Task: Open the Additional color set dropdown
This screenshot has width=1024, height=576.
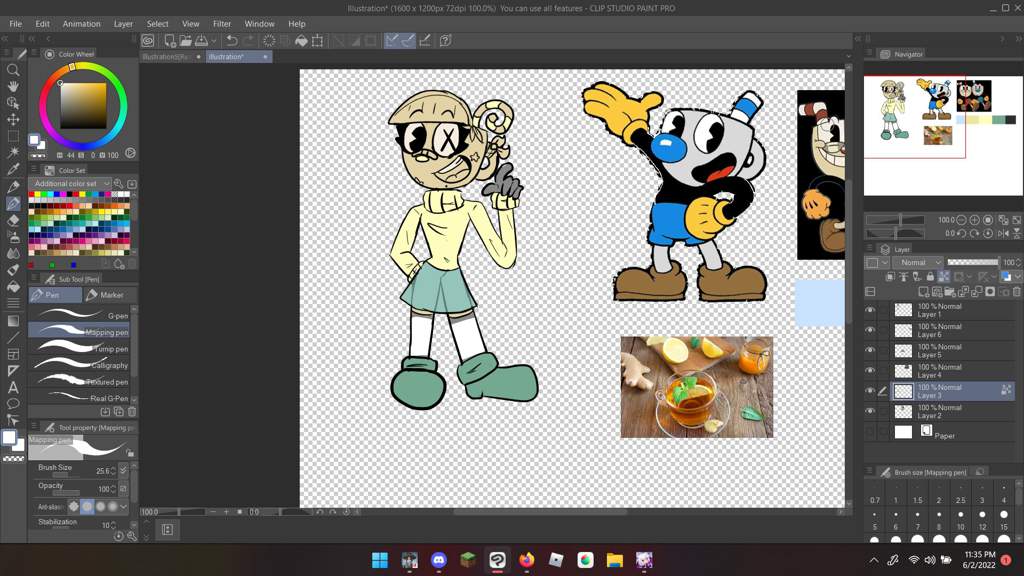Action: pos(71,184)
